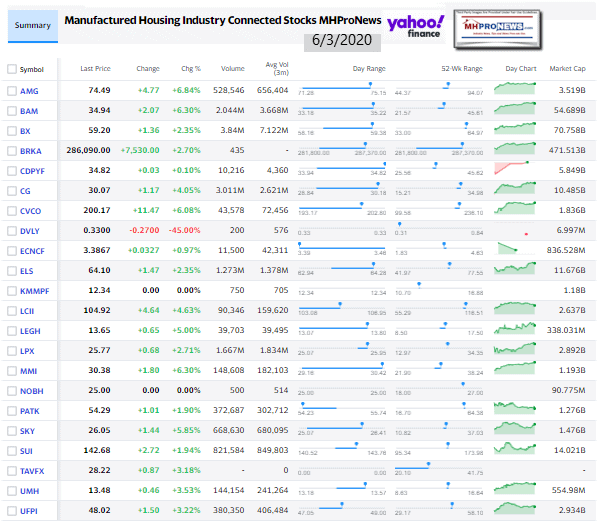This screenshot has width=598, height=525.
Task: Click SUI last price 142.68
Action: [x=97, y=450]
